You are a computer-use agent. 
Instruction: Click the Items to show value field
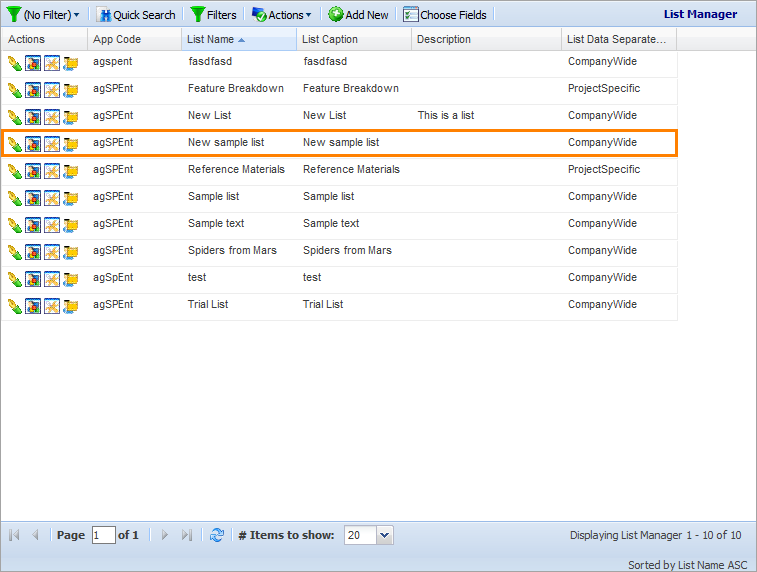(360, 535)
